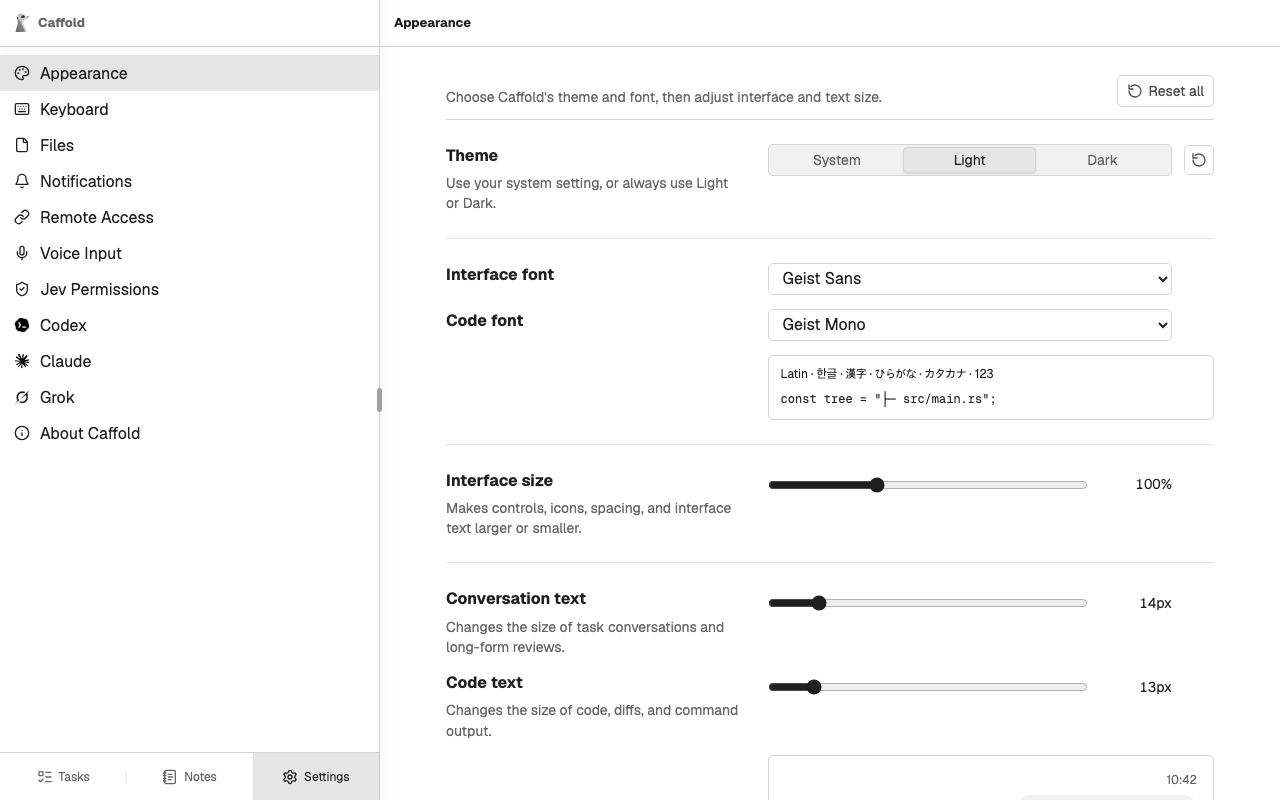Switch to the Dark theme
Screen dimensions: 1280x800
(1102, 160)
